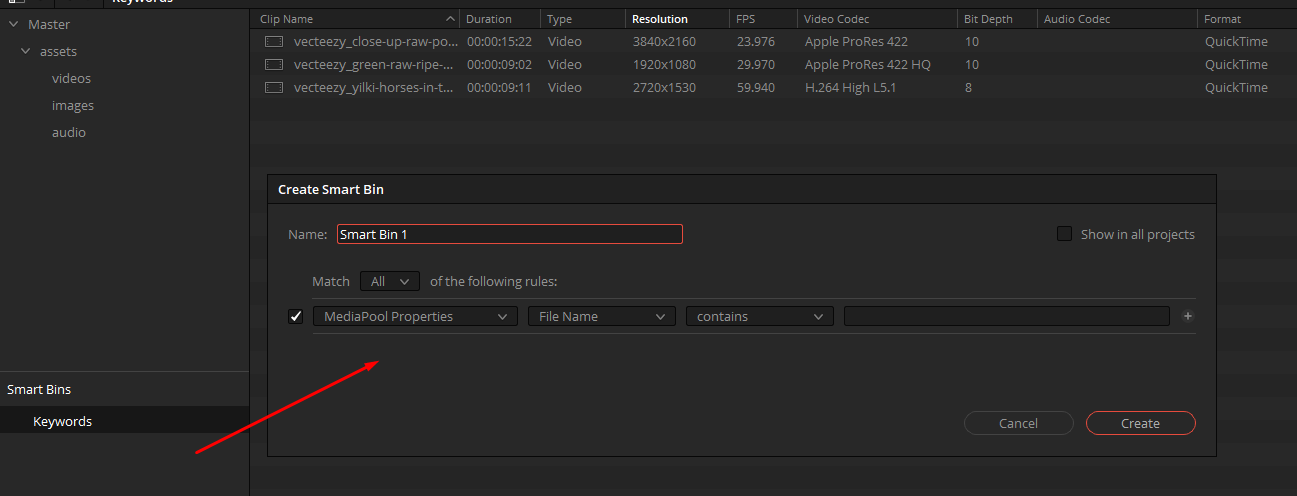Click the video clip icon for vecteezy_yilki-horses

click(274, 88)
